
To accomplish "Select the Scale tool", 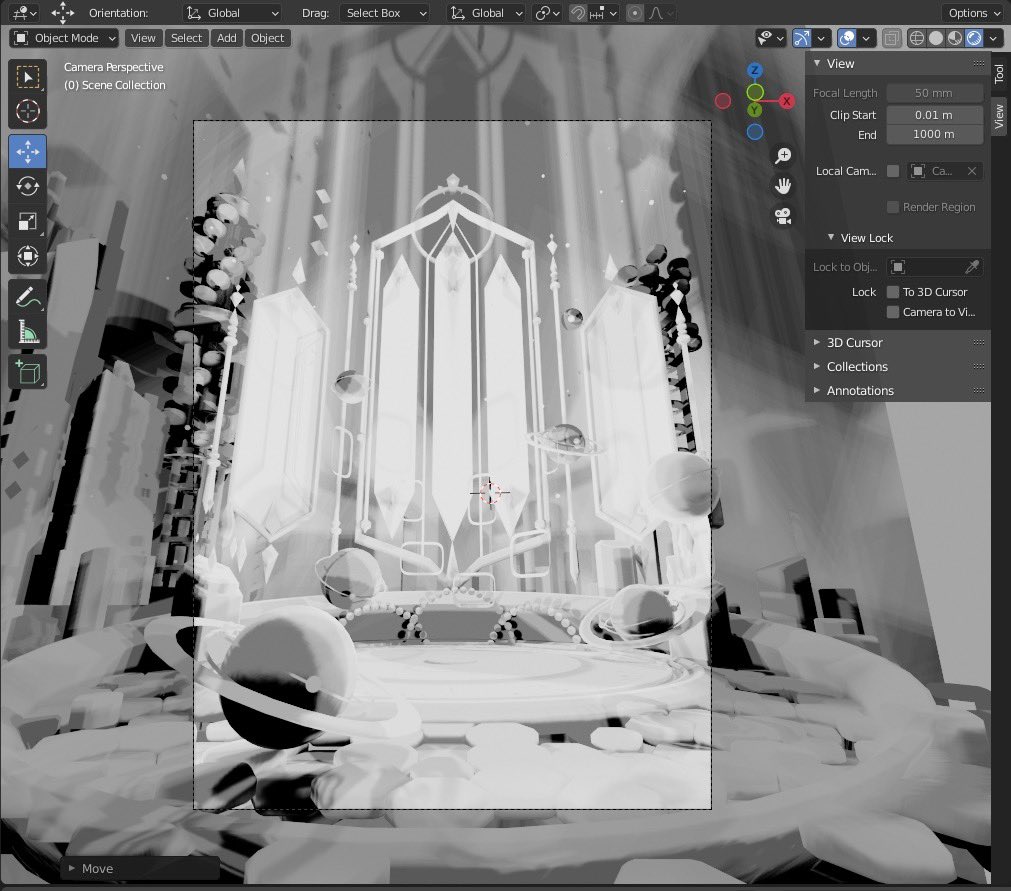I will (27, 221).
